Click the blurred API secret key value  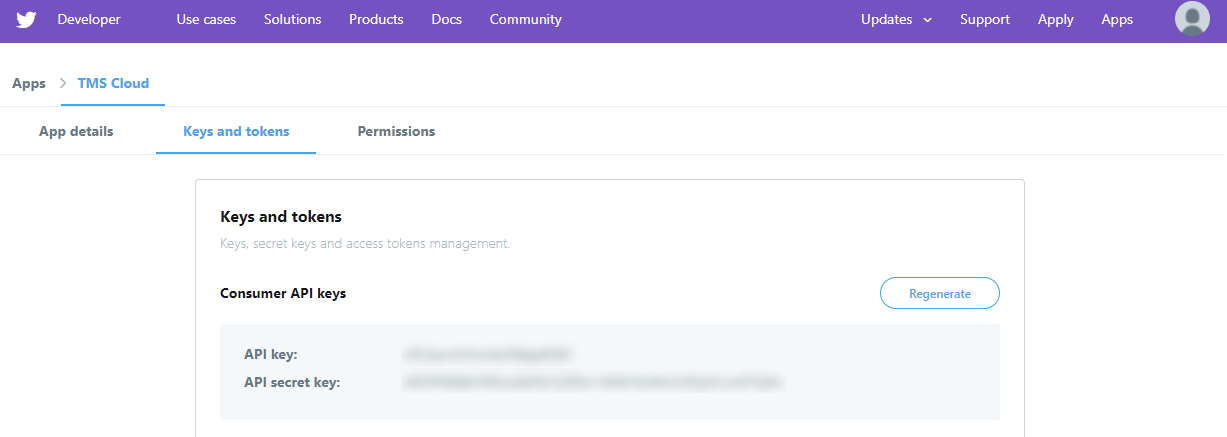593,382
